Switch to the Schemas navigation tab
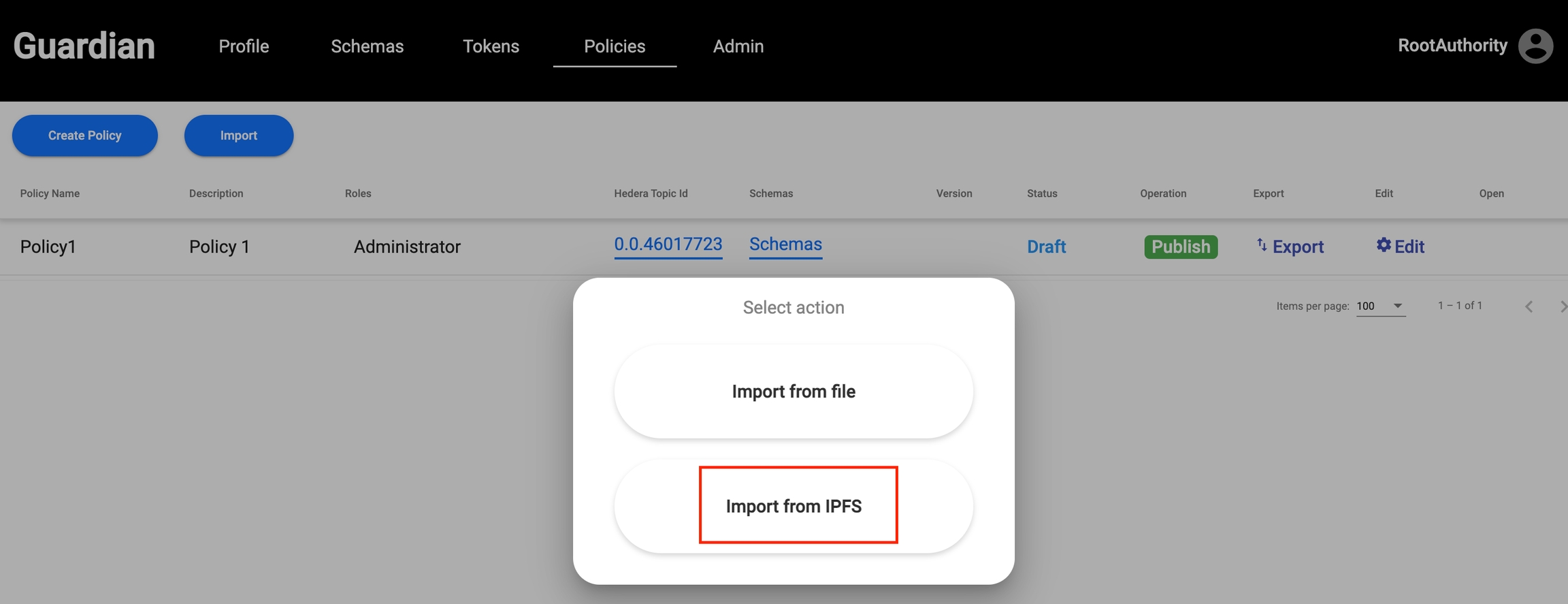This screenshot has height=604, width=1568. click(367, 46)
